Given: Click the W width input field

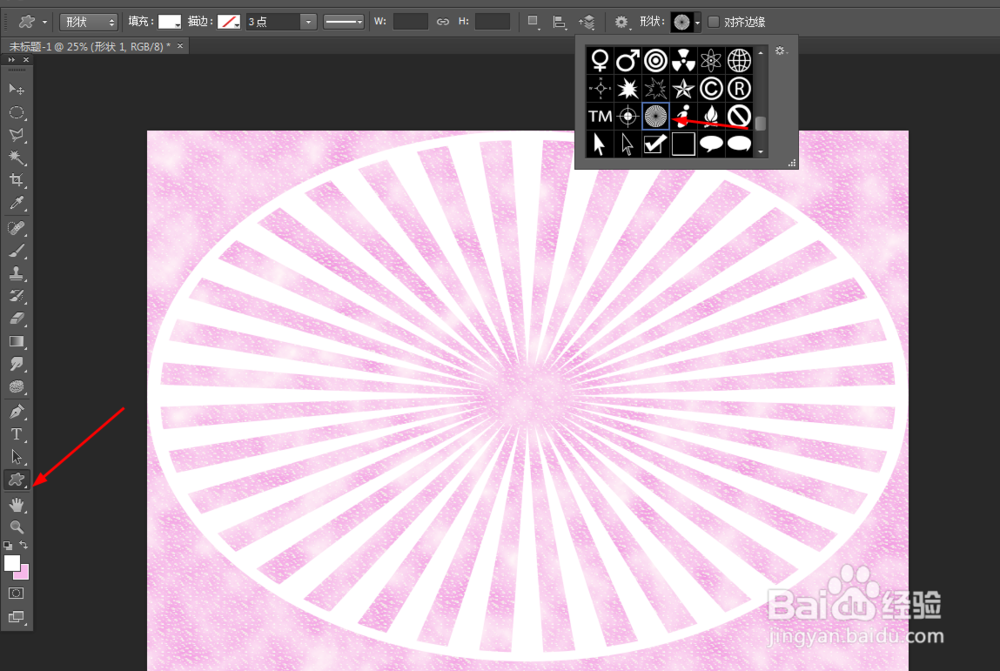Looking at the screenshot, I should coord(410,22).
